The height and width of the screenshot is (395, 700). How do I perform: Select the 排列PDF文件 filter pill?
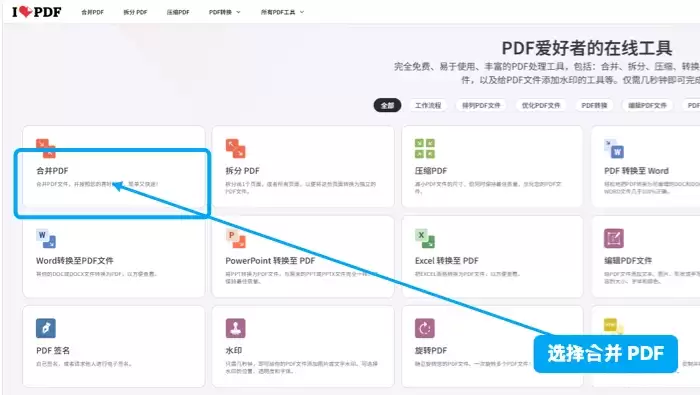coord(481,105)
